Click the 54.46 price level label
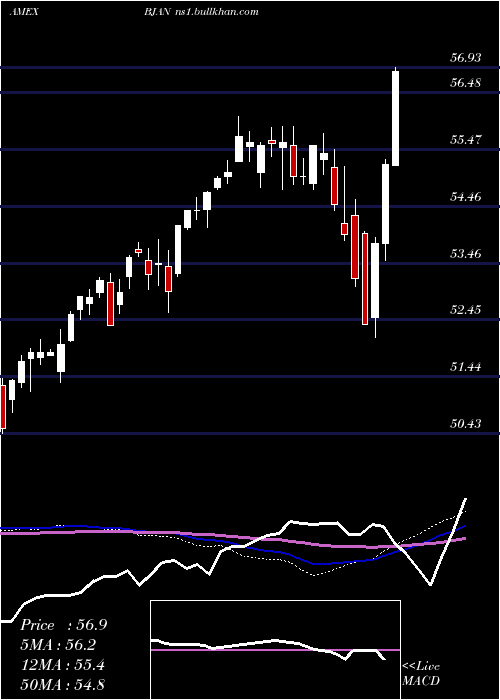Viewport: 500px width, 700px height. tap(466, 196)
